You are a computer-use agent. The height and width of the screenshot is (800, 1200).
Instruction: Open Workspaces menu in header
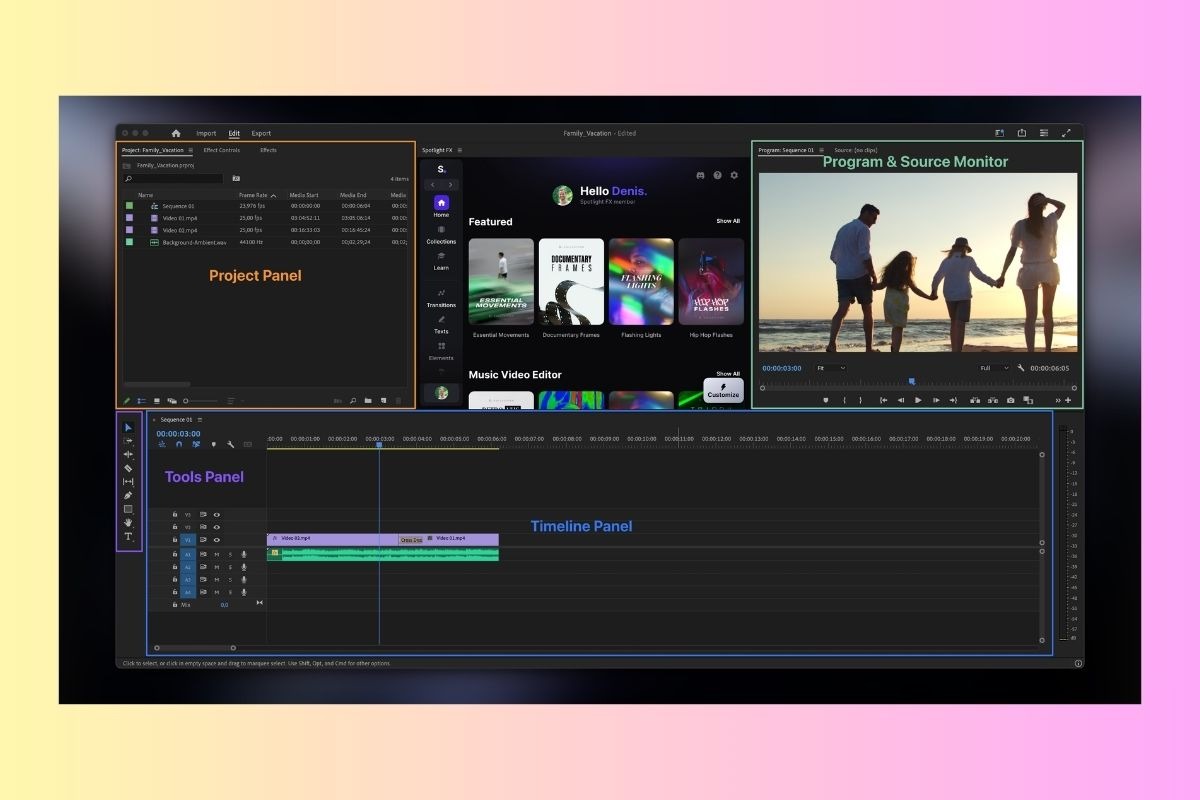(x=999, y=133)
